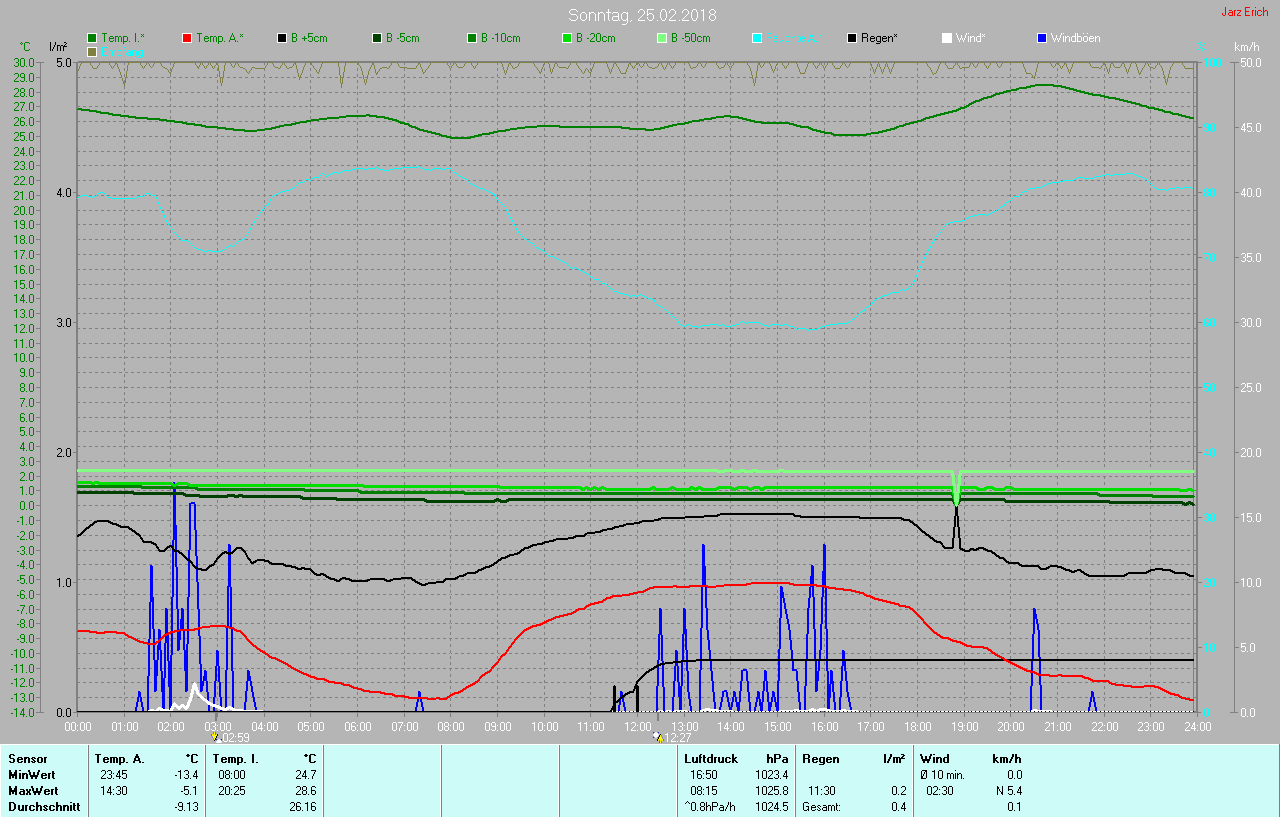
Task: Click the light green B -50cm swatch
Action: click(661, 38)
